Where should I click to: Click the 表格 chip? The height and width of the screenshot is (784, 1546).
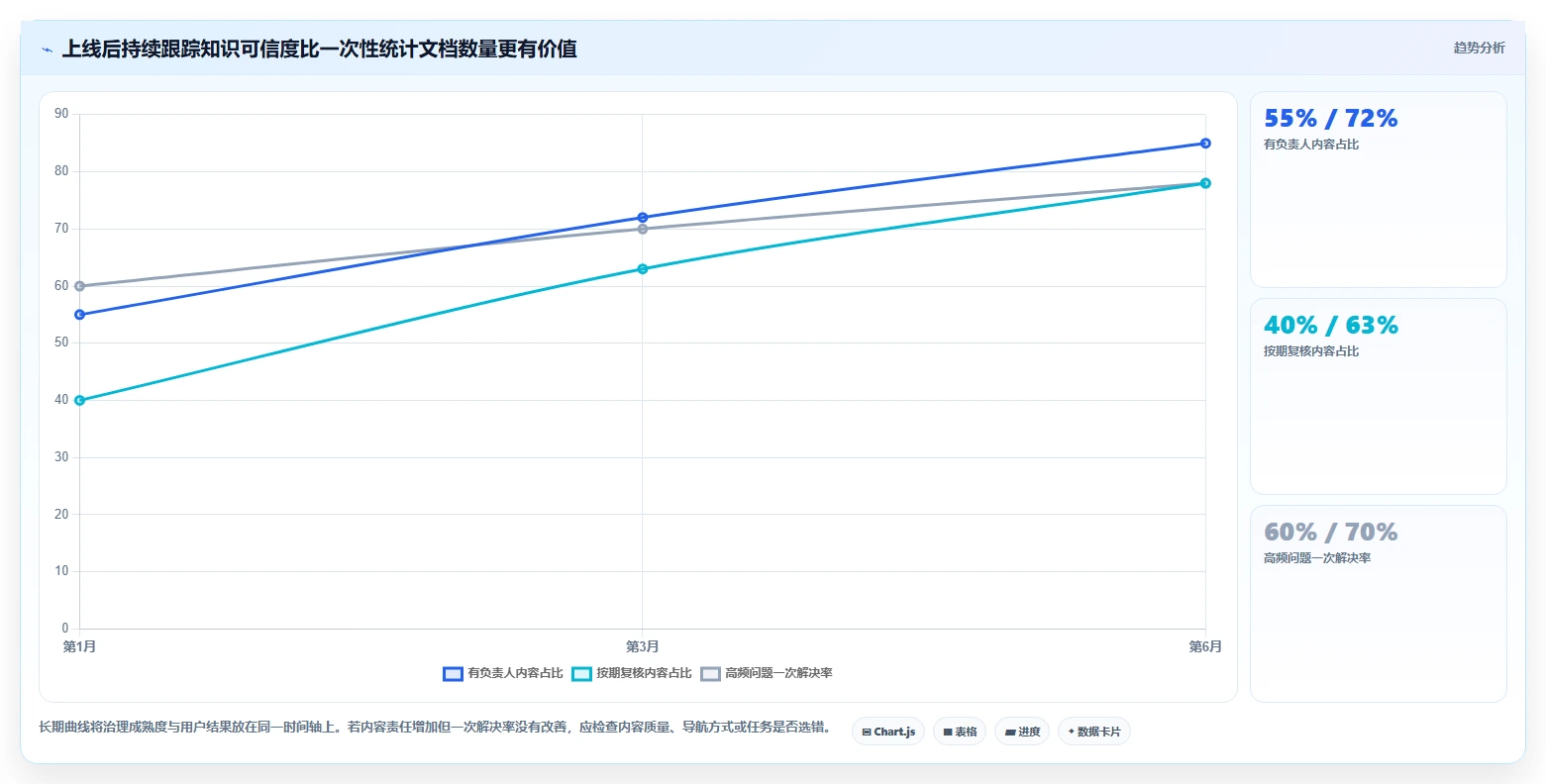(960, 732)
